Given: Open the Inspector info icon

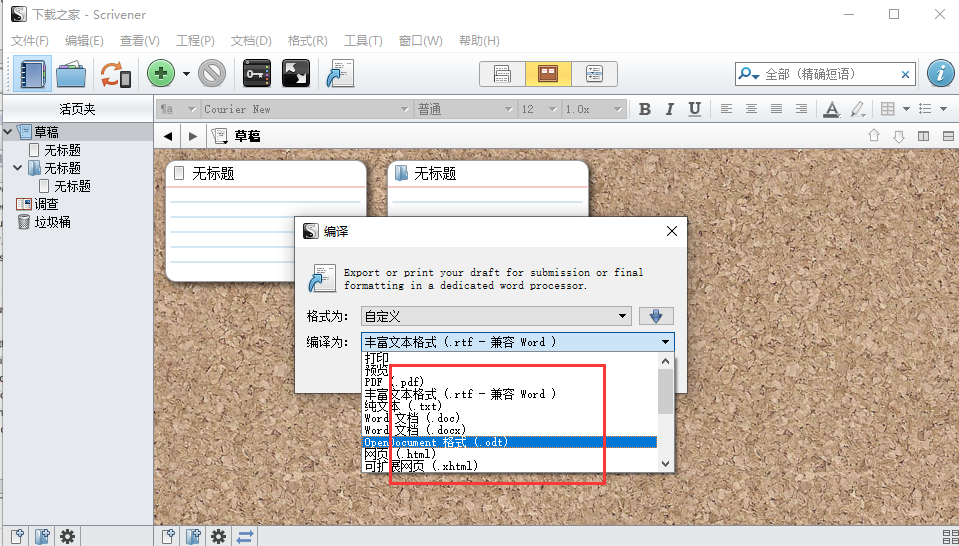Looking at the screenshot, I should (941, 74).
